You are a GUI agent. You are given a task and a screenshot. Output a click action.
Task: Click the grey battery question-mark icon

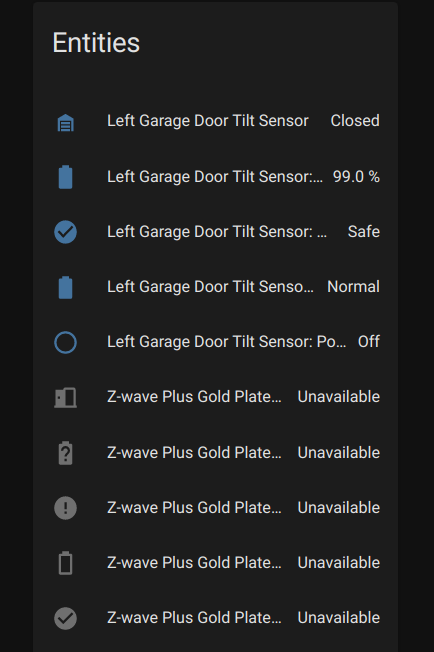pyautogui.click(x=65, y=453)
